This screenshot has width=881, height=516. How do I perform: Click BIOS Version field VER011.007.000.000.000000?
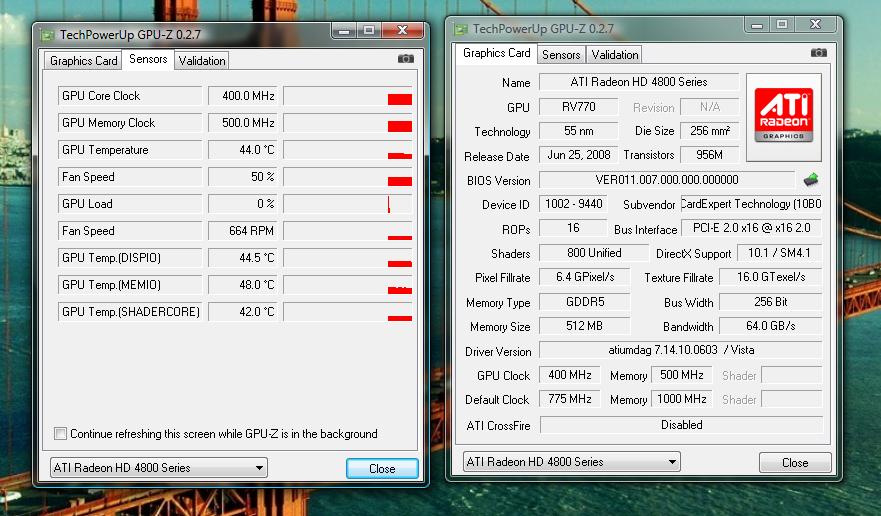(x=667, y=179)
